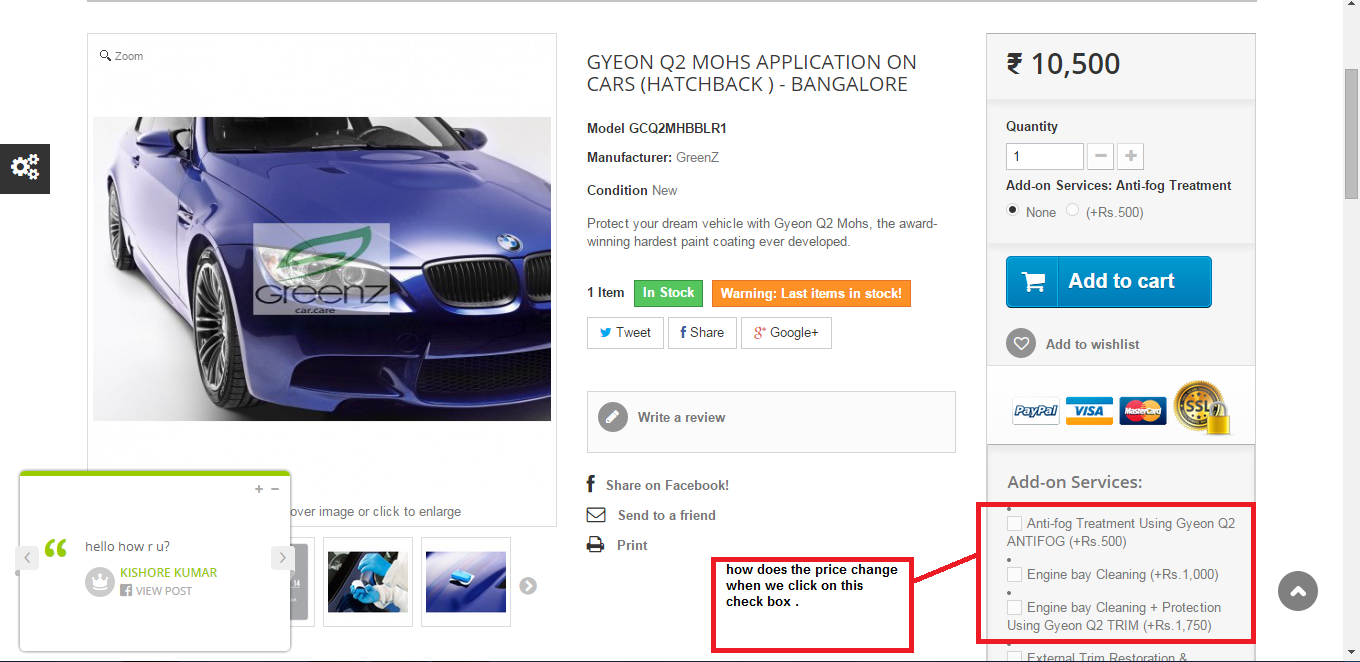Click the envelope icon for Send to a friend
Screen dimensions: 1360x662
(596, 515)
